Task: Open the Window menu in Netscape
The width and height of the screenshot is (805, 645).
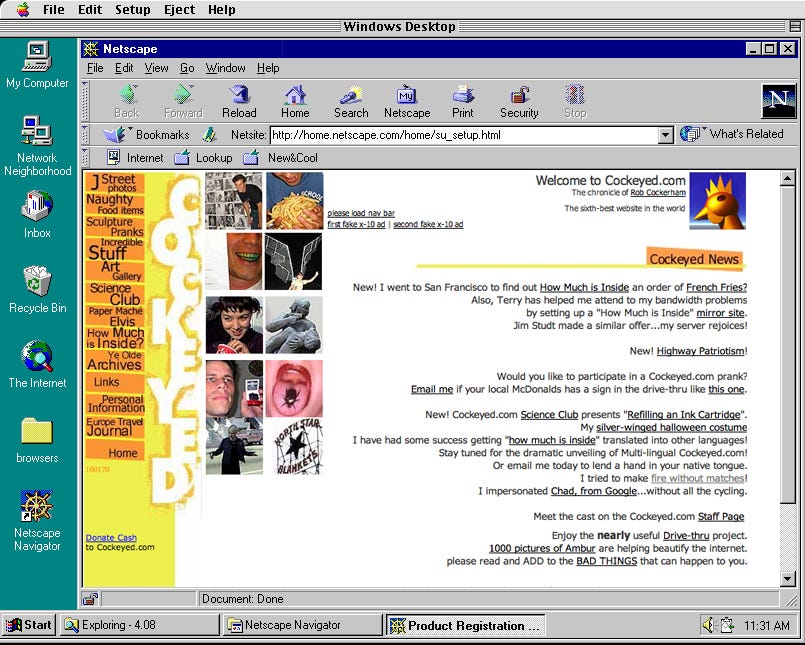Action: [225, 68]
